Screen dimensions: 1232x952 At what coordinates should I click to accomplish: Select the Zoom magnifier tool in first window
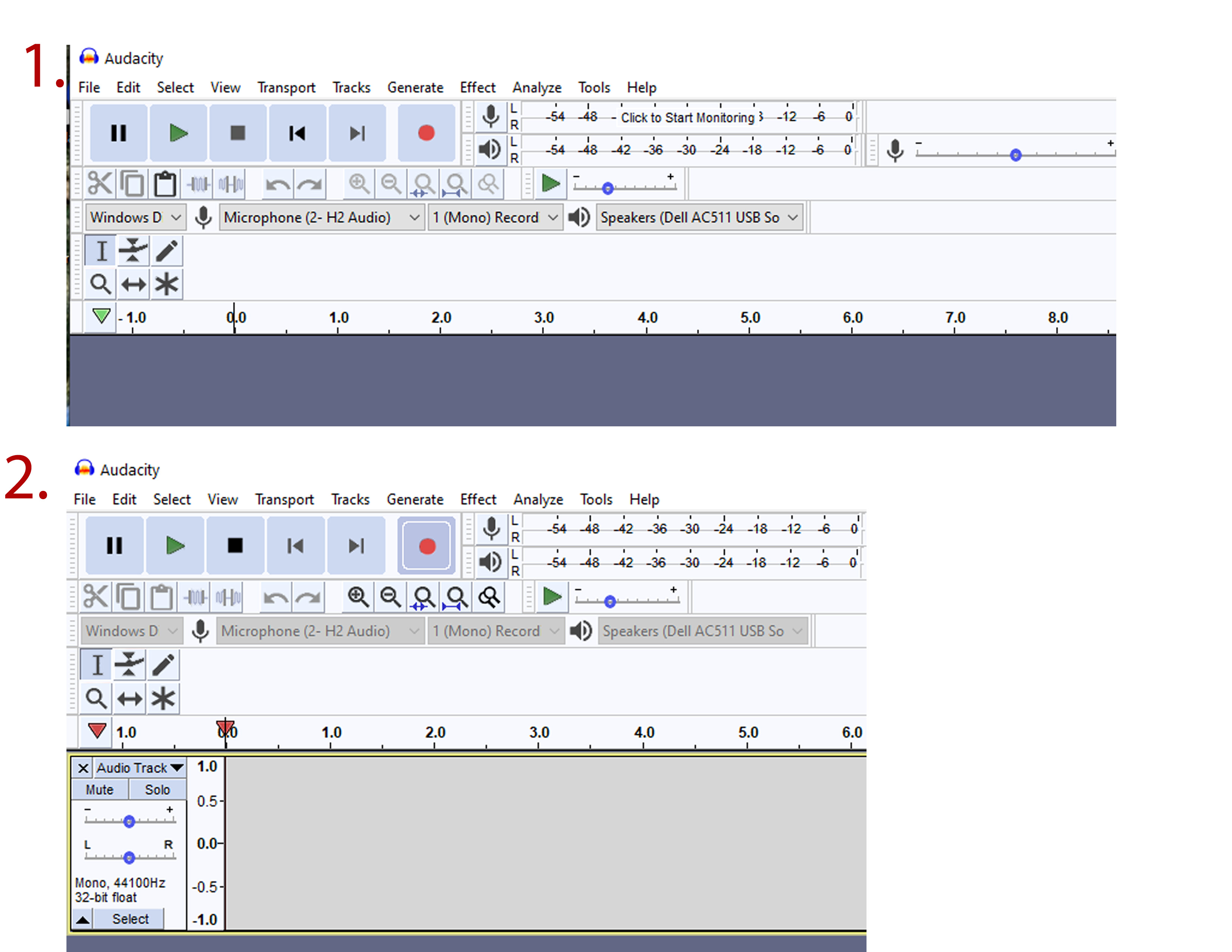pos(101,284)
